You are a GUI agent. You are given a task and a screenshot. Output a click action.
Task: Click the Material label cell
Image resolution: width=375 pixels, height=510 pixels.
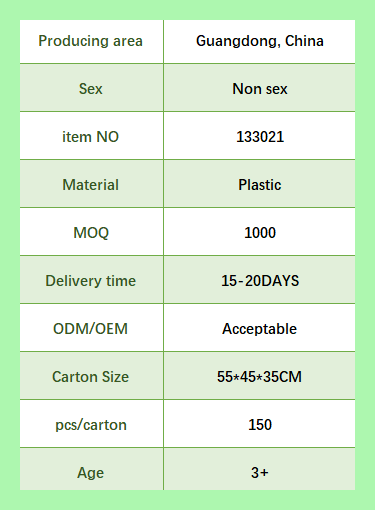click(91, 184)
